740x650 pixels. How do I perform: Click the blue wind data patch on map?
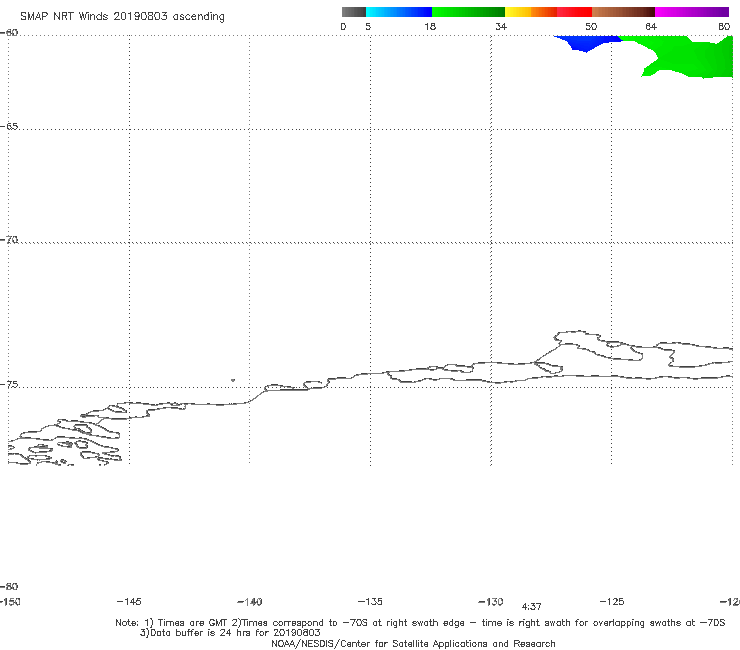click(586, 42)
